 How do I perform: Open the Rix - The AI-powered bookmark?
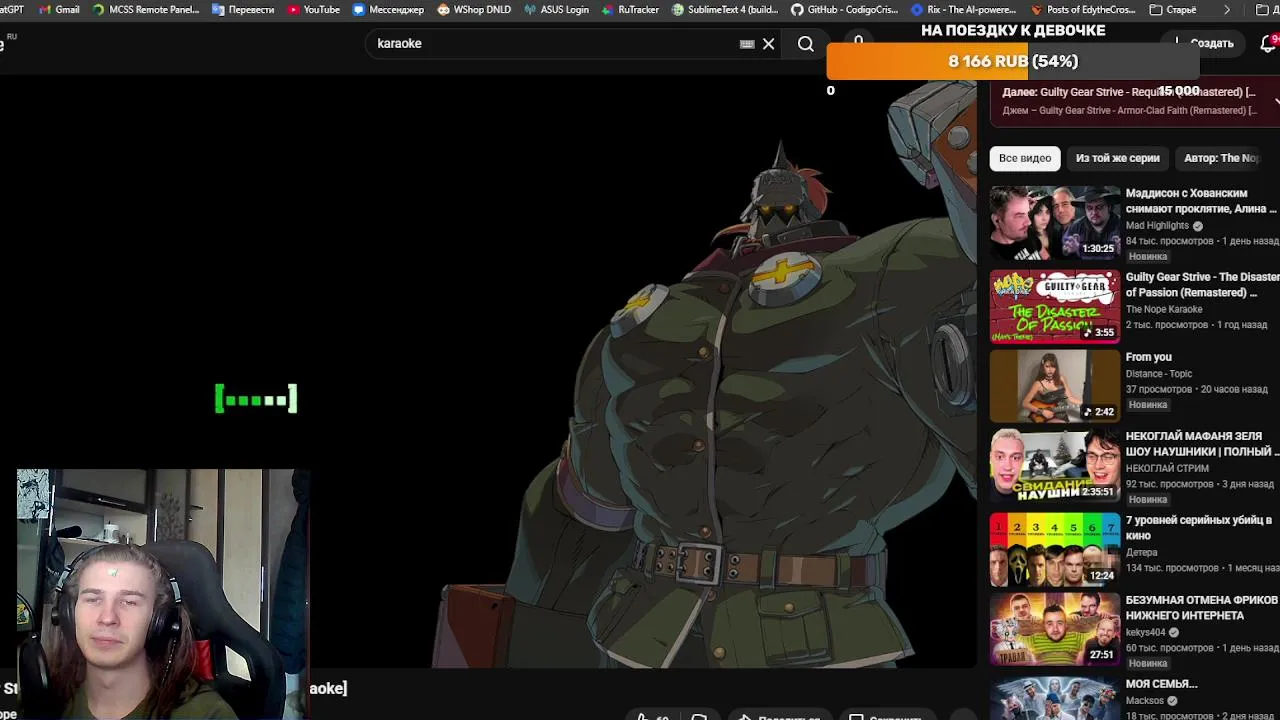pos(965,9)
